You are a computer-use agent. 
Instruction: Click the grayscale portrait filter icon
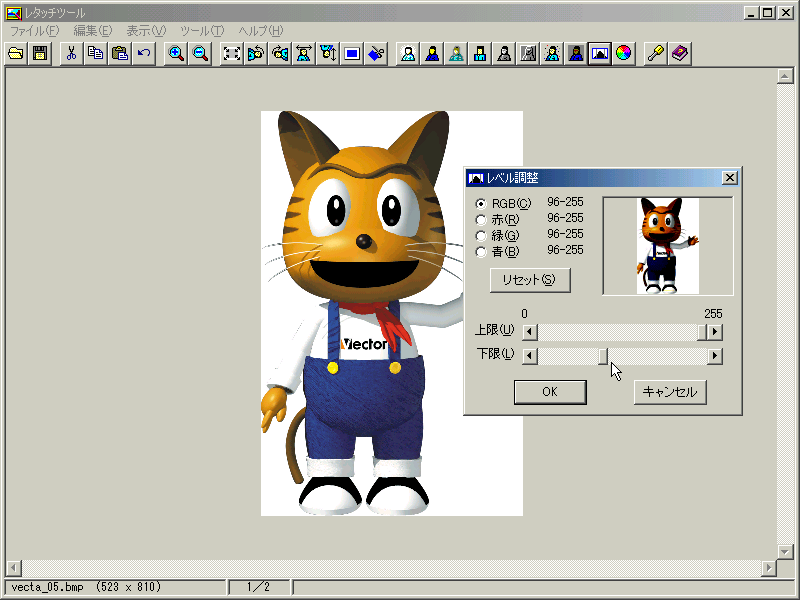pyautogui.click(x=504, y=53)
